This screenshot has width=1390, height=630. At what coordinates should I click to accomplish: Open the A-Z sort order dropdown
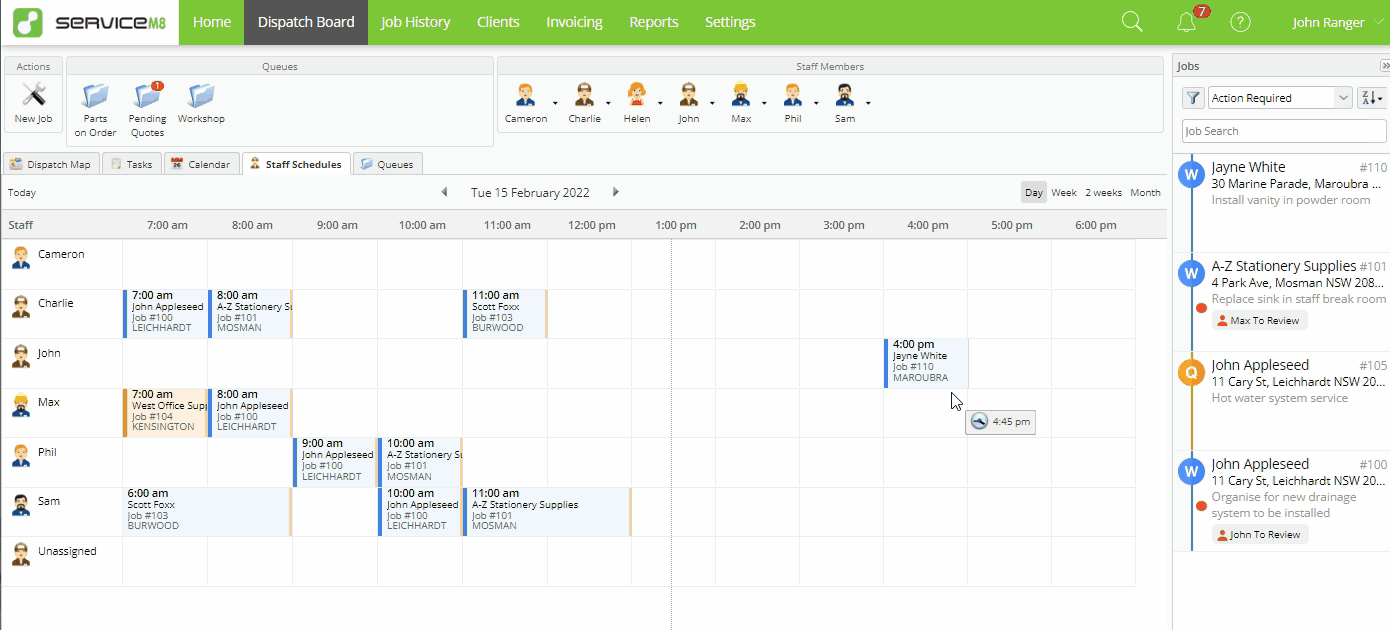1371,98
